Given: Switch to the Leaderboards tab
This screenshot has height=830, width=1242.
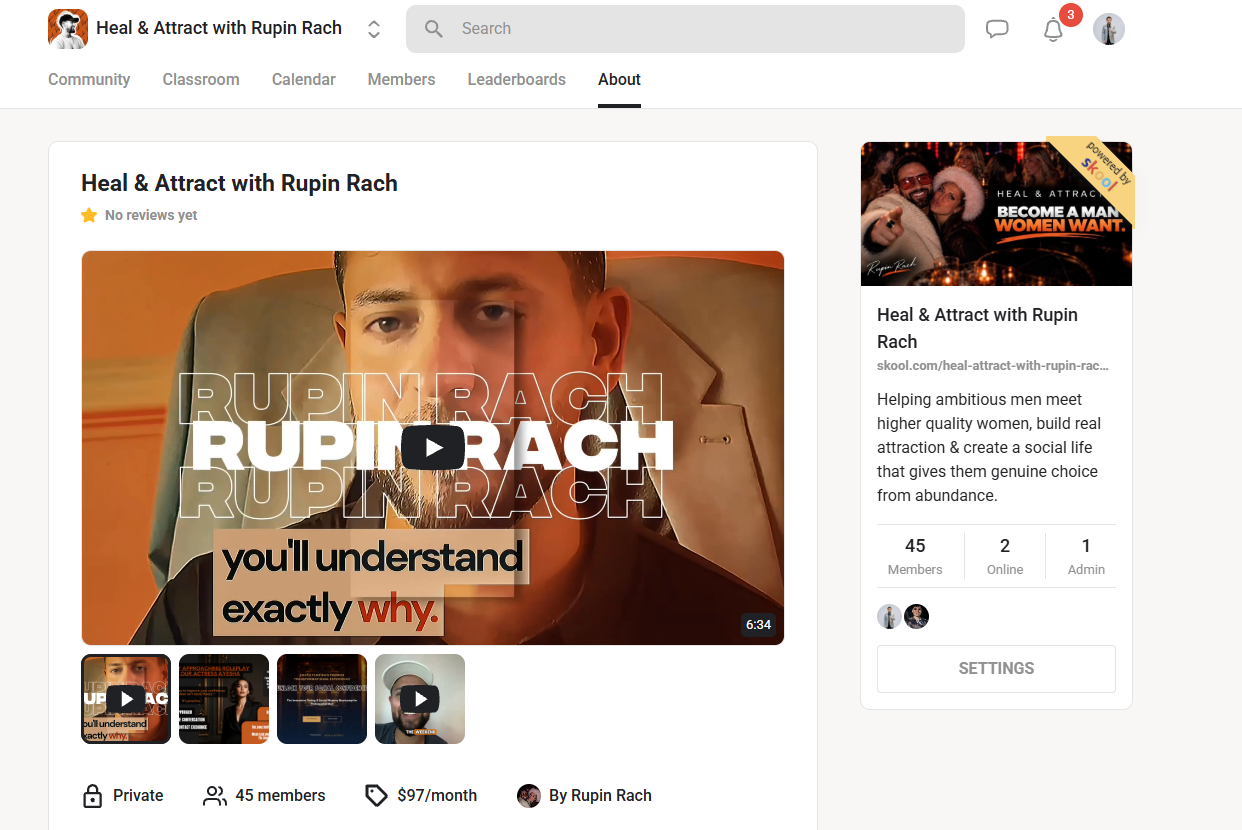Looking at the screenshot, I should 517,80.
